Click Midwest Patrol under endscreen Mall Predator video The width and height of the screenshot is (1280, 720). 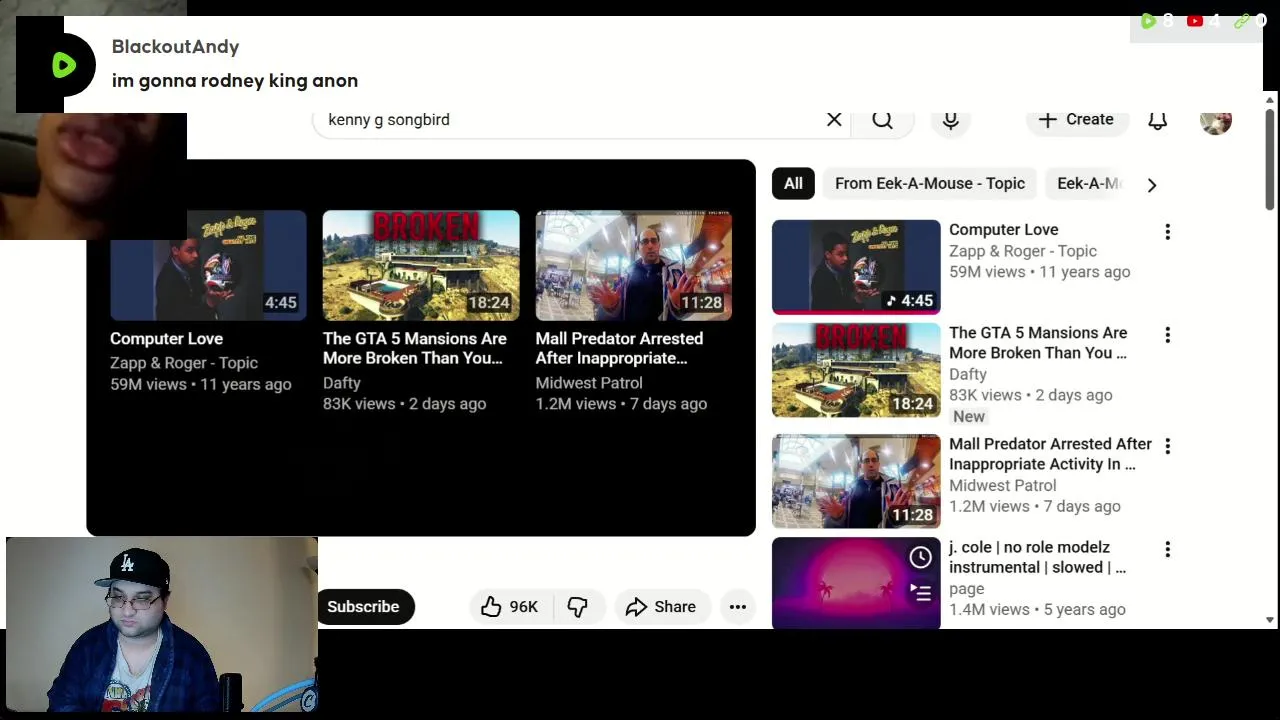coord(589,383)
